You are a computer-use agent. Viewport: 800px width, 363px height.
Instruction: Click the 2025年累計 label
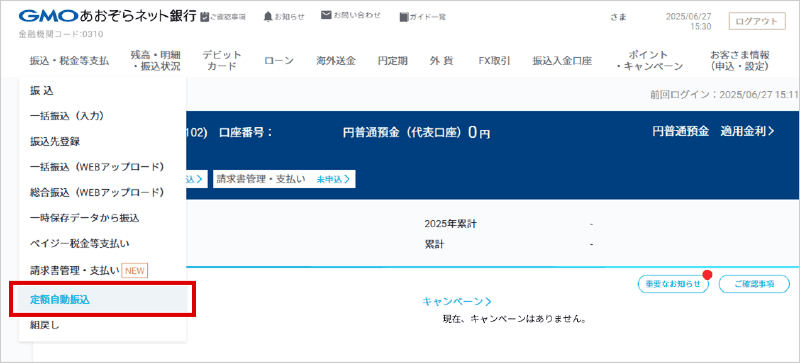coord(451,224)
